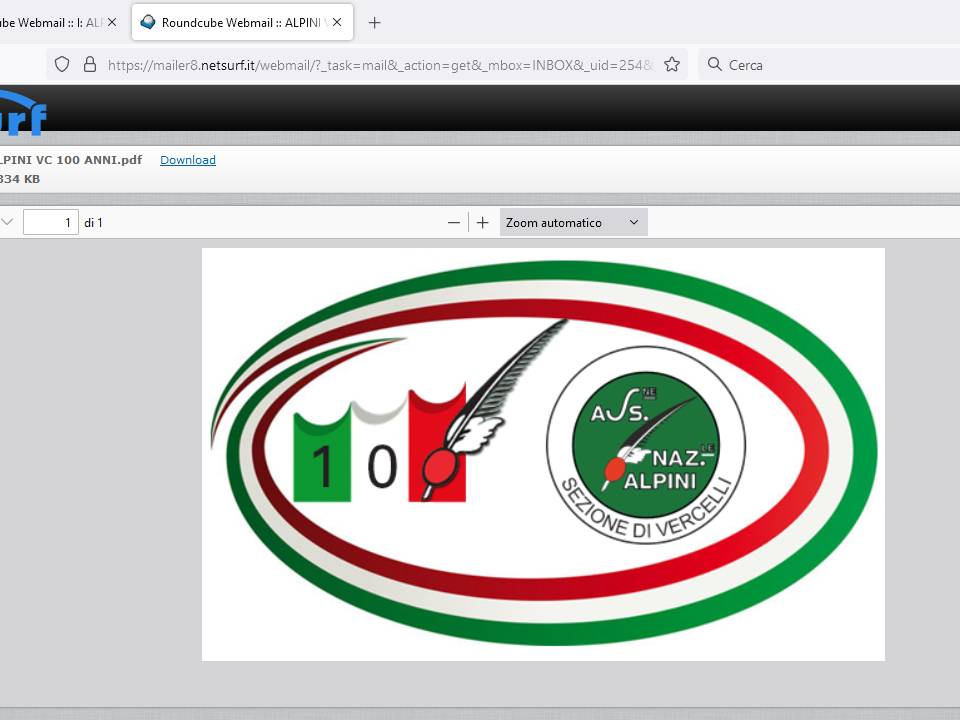The height and width of the screenshot is (720, 960).
Task: View site security info via padlock icon
Action: coord(90,65)
